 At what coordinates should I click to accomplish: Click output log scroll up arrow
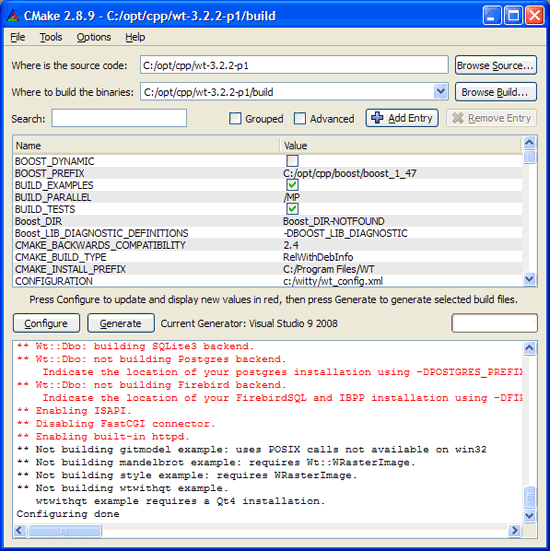click(x=529, y=348)
